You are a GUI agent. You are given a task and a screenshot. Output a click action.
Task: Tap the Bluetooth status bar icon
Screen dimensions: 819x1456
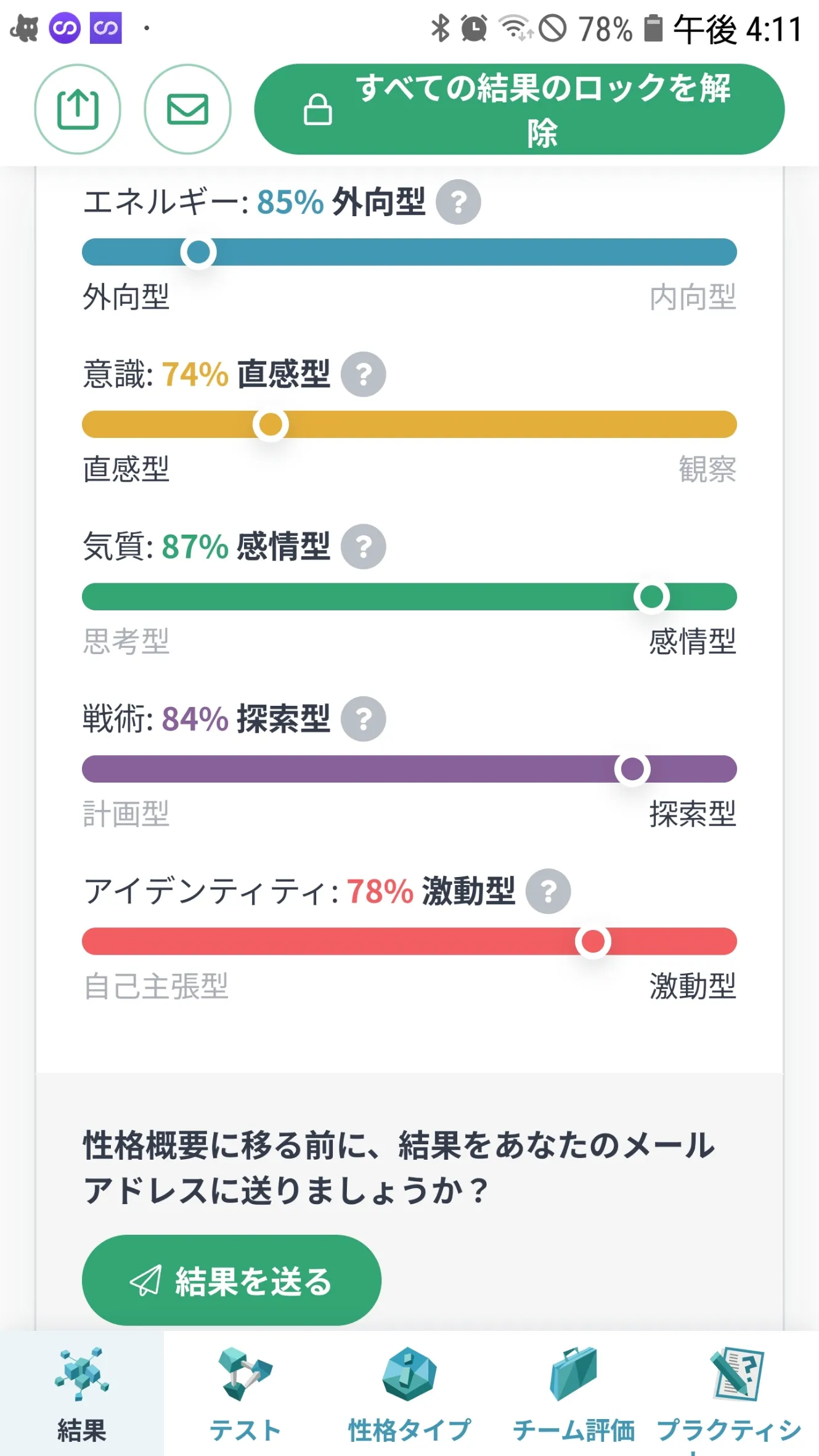440,28
